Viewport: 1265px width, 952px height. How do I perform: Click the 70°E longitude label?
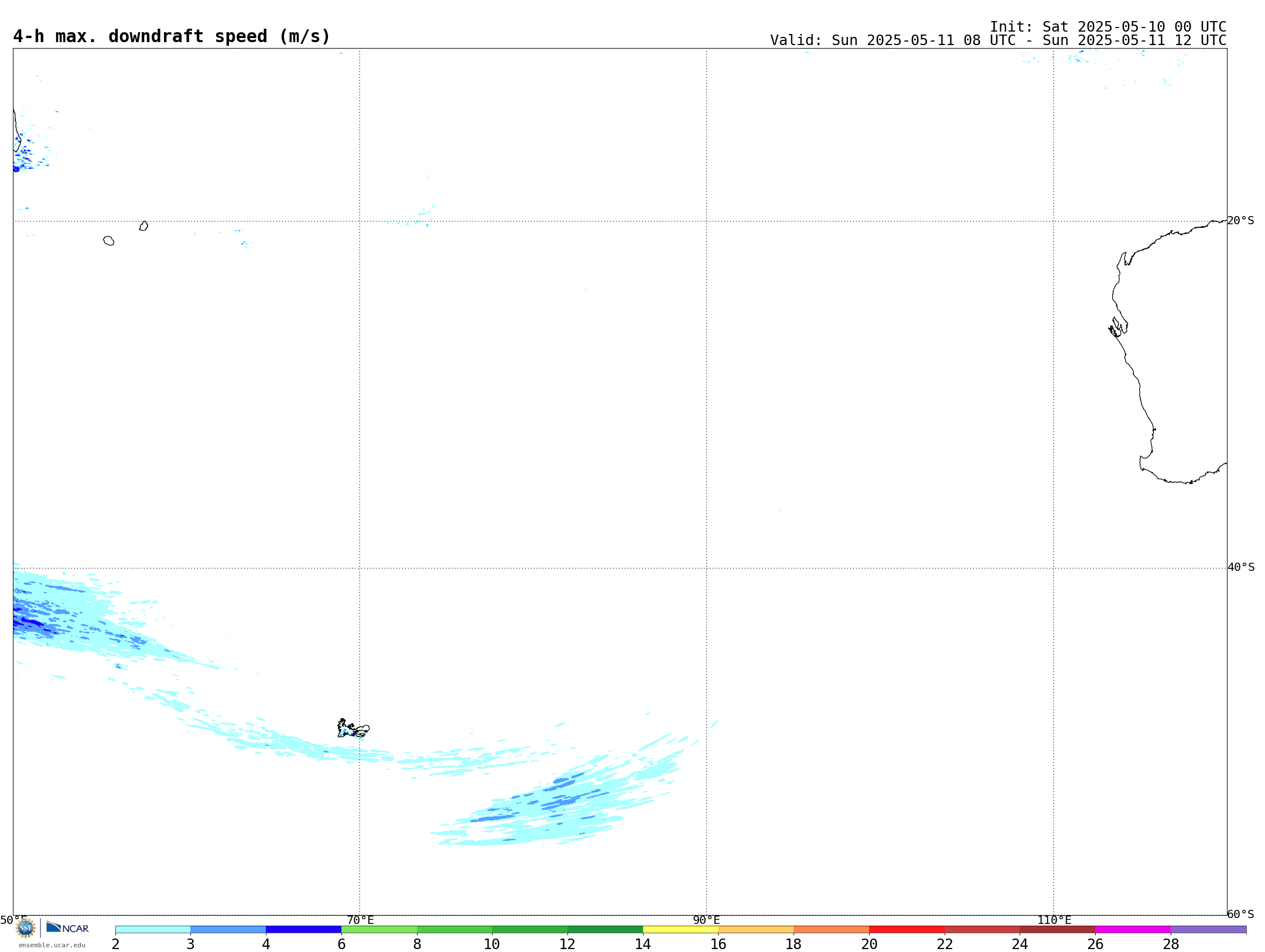click(x=360, y=920)
